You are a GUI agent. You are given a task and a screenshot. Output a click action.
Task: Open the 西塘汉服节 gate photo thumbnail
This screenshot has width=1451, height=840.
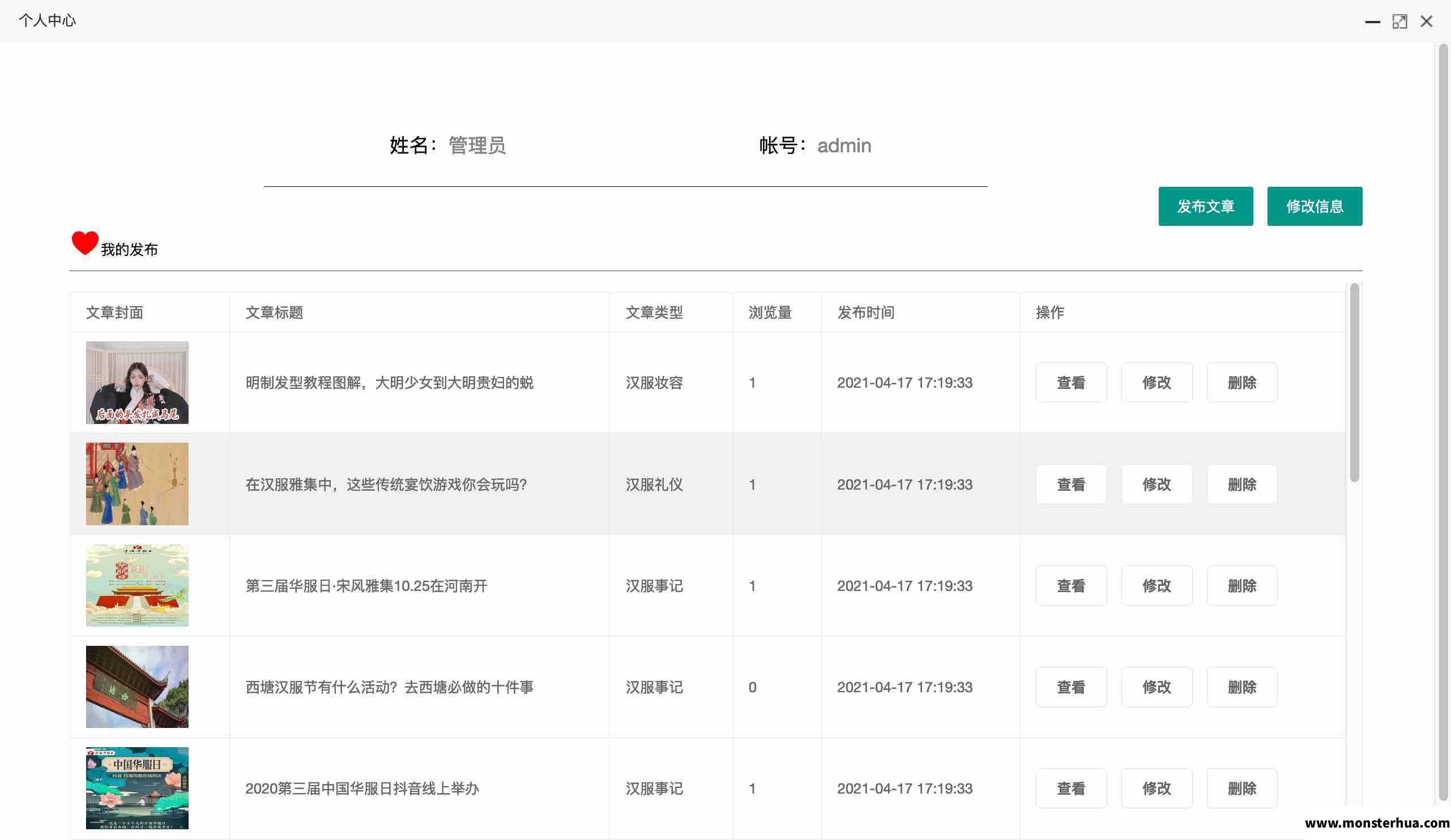pyautogui.click(x=137, y=687)
